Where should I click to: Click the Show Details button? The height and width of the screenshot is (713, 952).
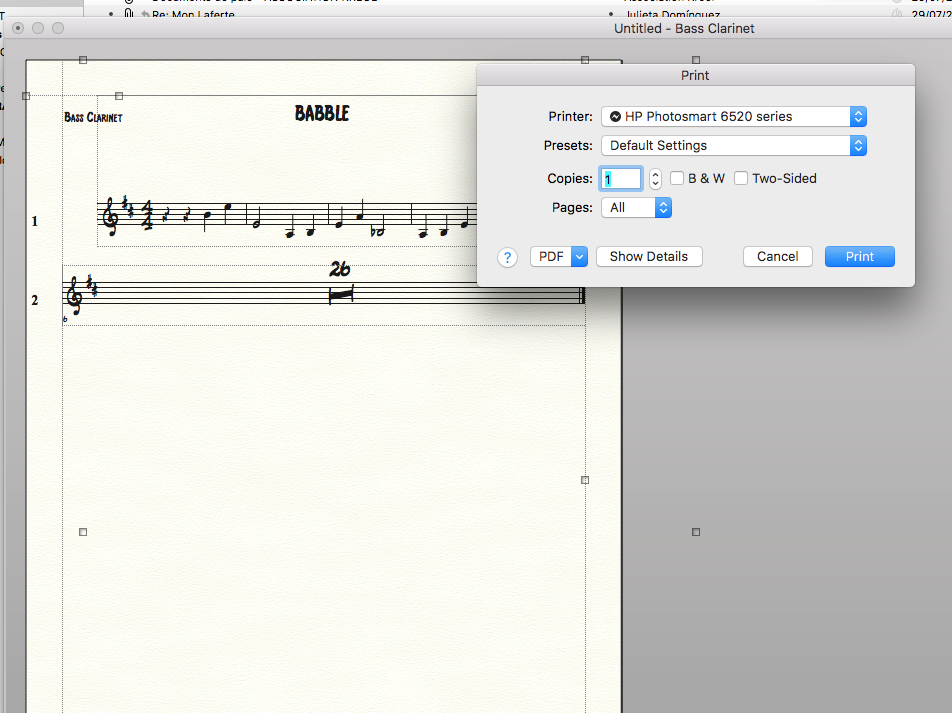tap(649, 257)
